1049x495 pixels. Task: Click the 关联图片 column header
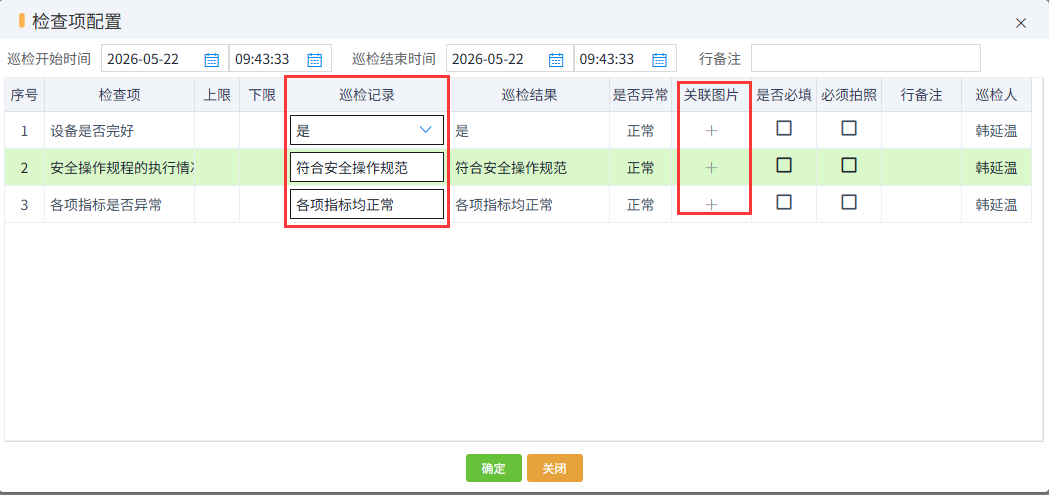point(711,95)
